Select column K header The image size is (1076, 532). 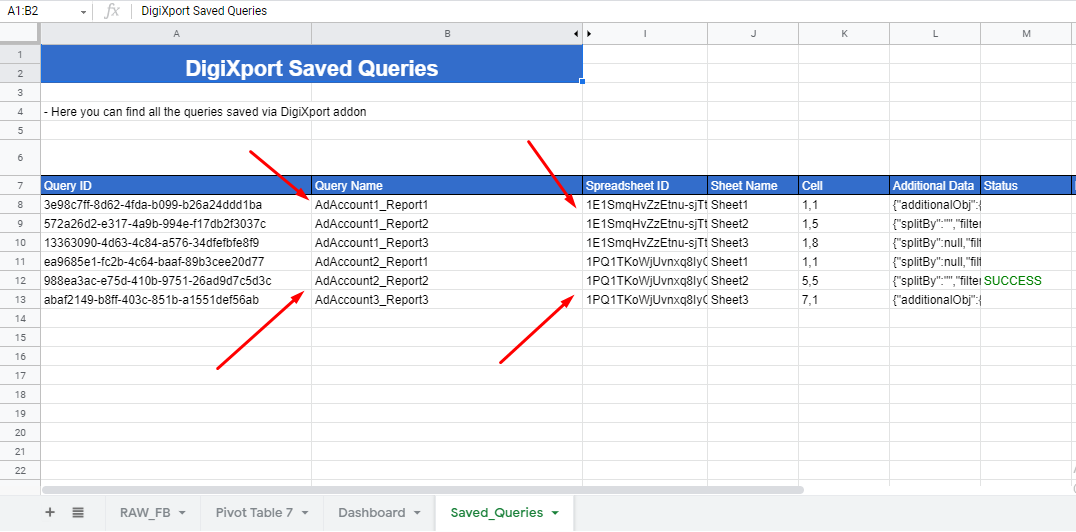(844, 33)
